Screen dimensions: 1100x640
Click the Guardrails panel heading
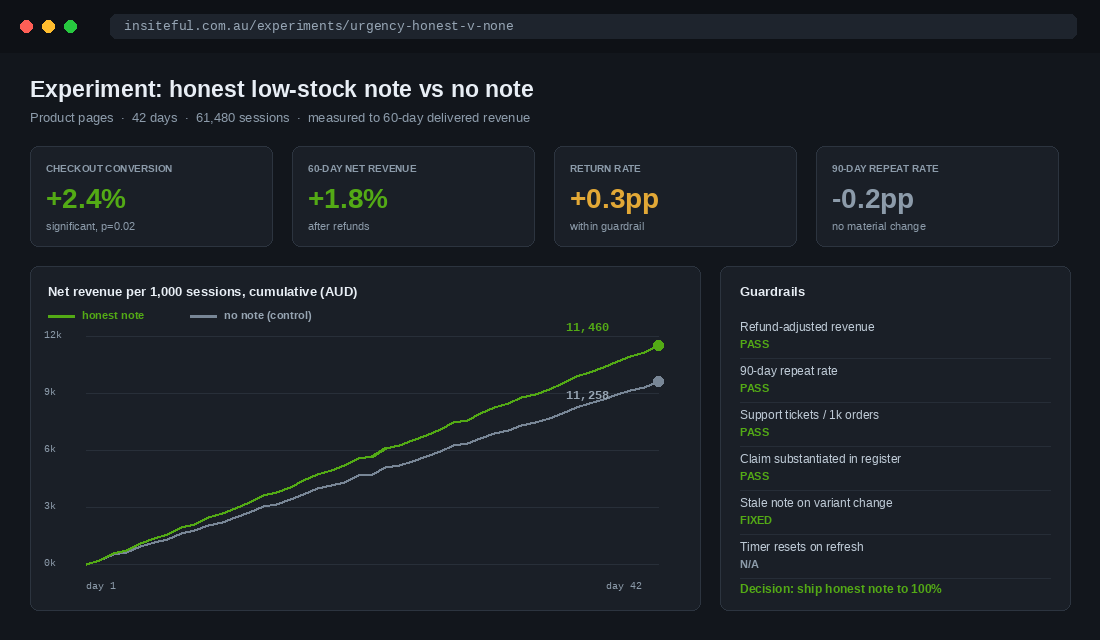[x=772, y=291]
